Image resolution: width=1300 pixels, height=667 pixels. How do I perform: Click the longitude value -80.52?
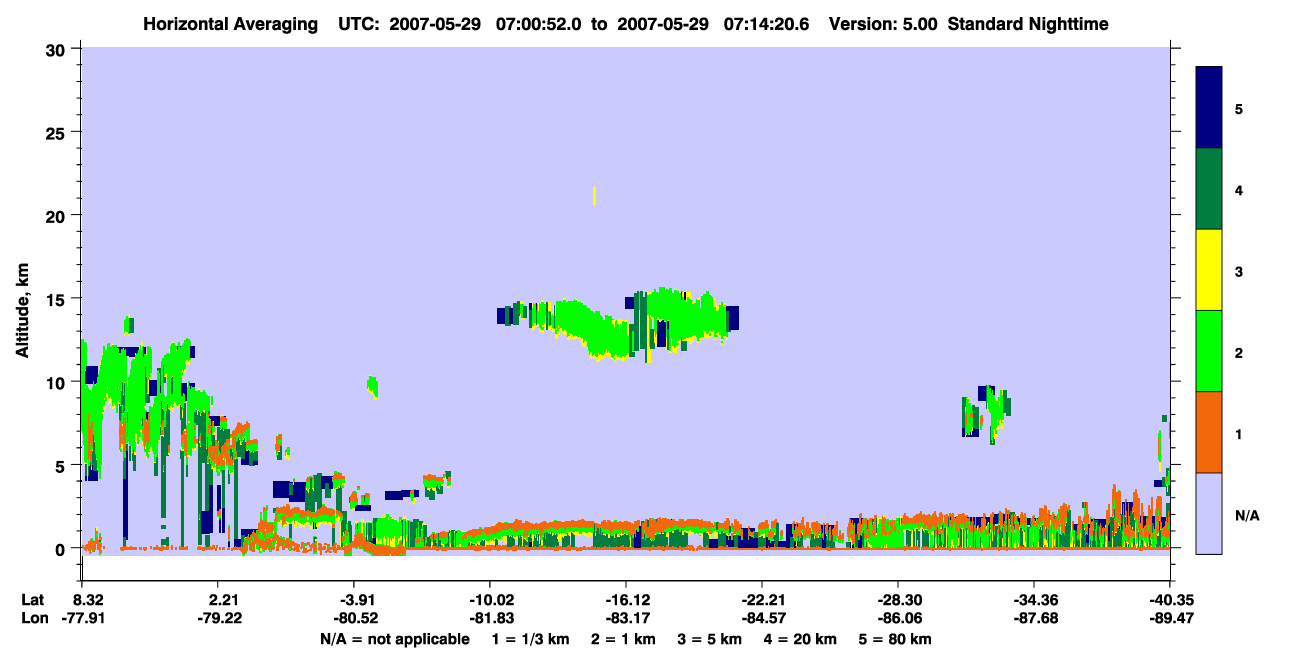click(355, 618)
